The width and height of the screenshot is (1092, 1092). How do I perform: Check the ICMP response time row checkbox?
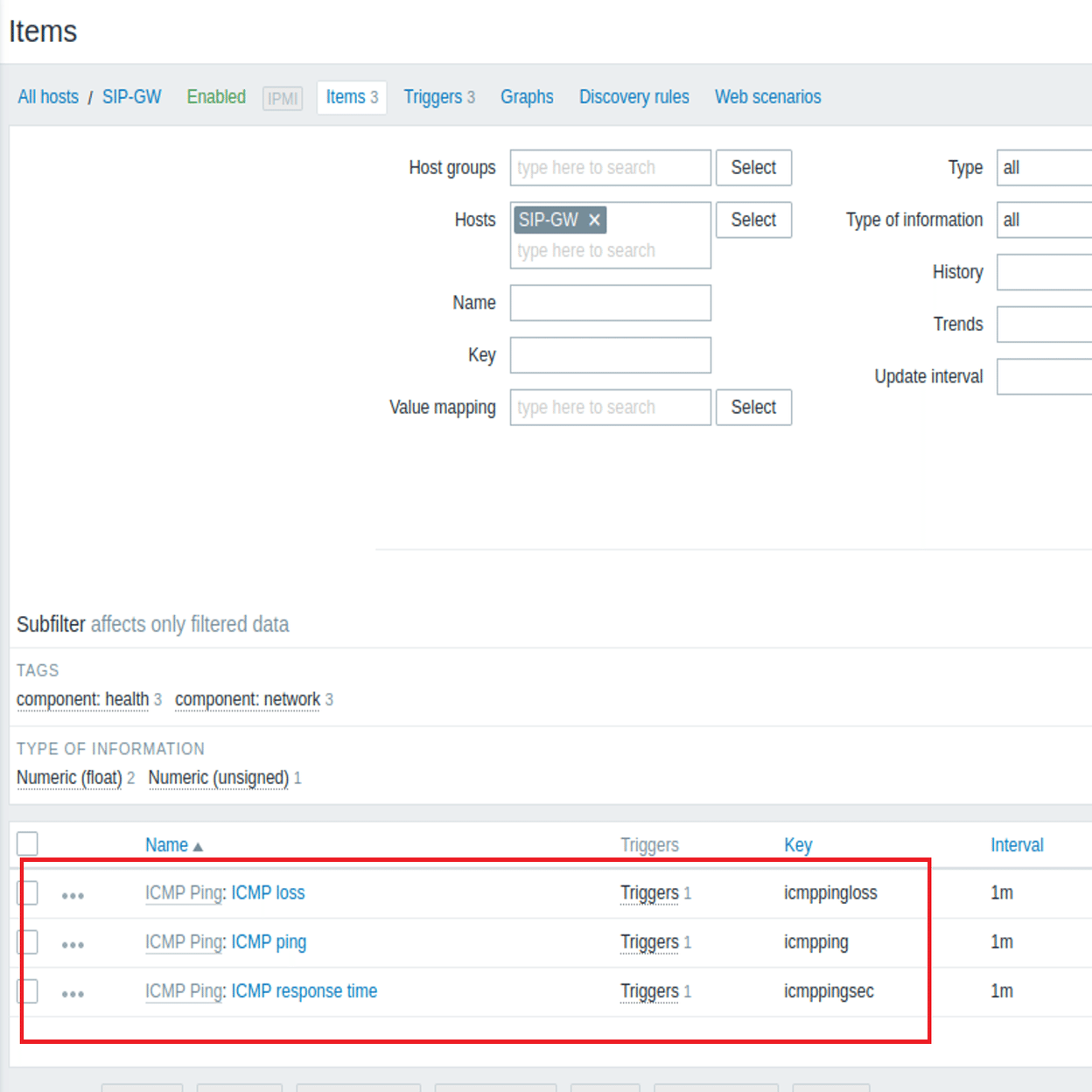[x=27, y=990]
